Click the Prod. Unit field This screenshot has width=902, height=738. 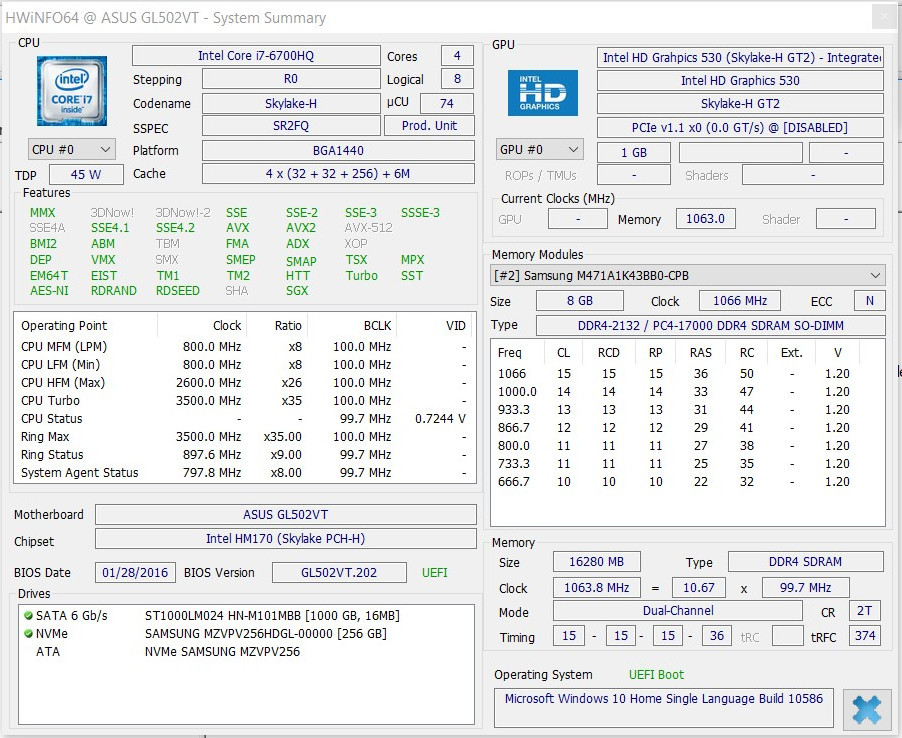tap(429, 126)
